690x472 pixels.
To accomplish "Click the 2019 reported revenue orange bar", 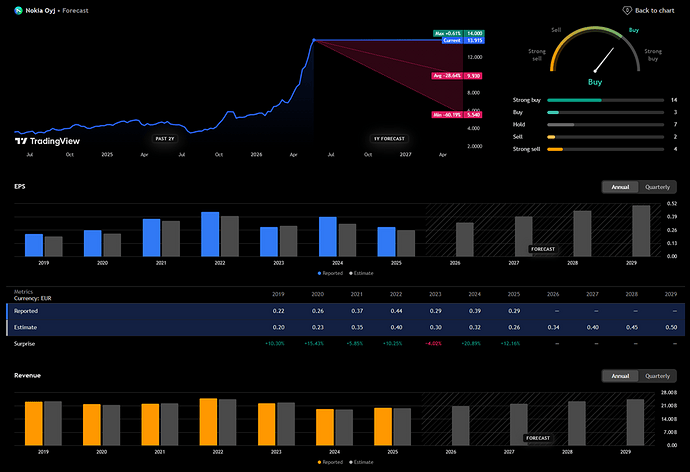I will (33, 424).
